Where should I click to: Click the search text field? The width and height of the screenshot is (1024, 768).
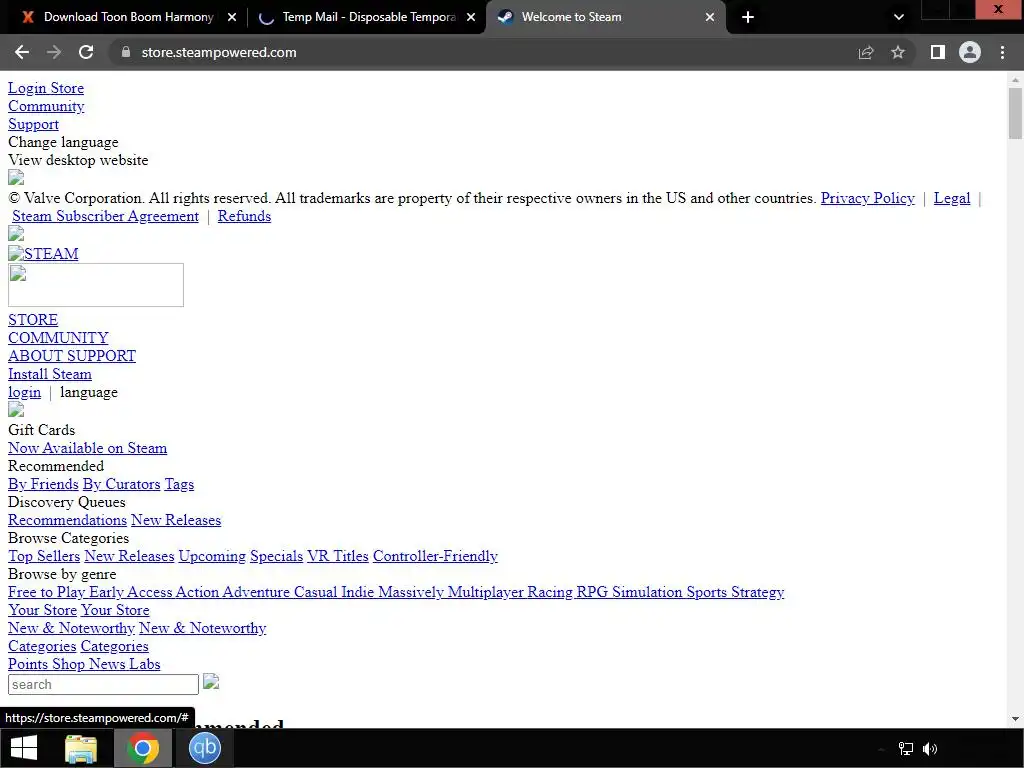click(x=103, y=684)
